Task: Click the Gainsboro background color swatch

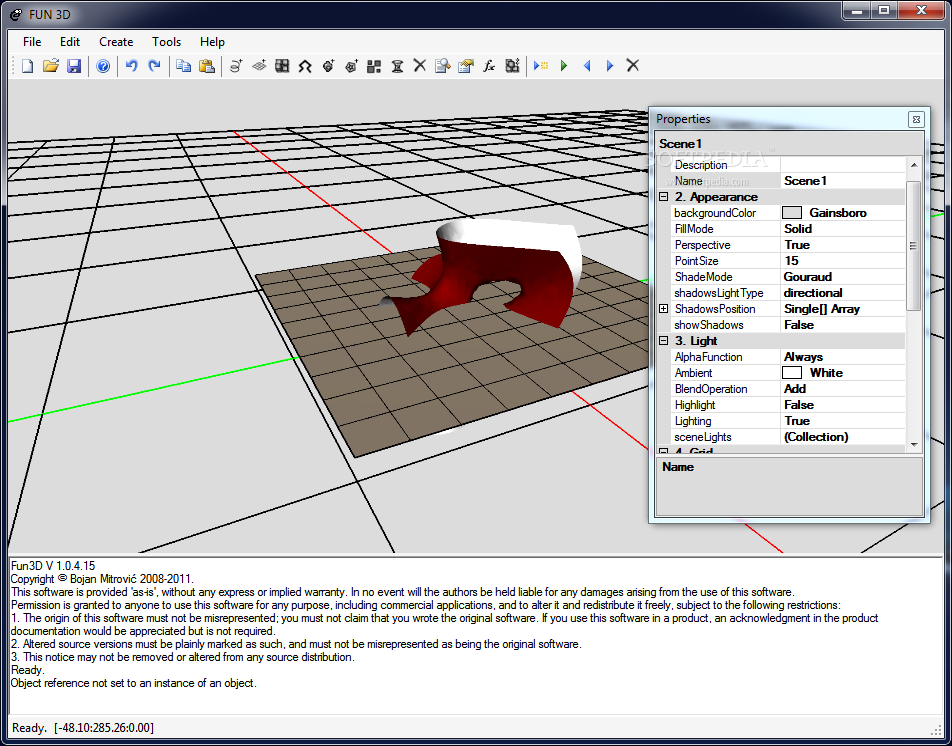Action: 792,213
